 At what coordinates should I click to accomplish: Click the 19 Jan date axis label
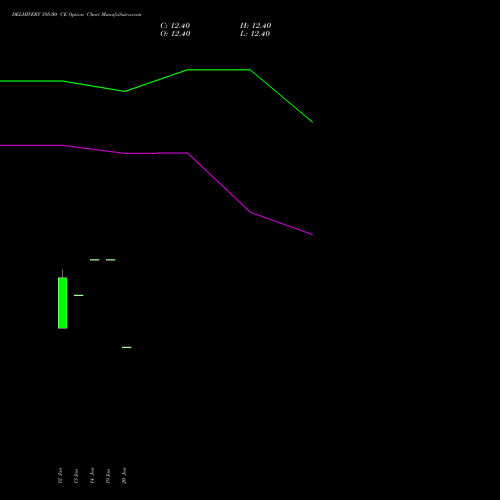pyautogui.click(x=108, y=476)
